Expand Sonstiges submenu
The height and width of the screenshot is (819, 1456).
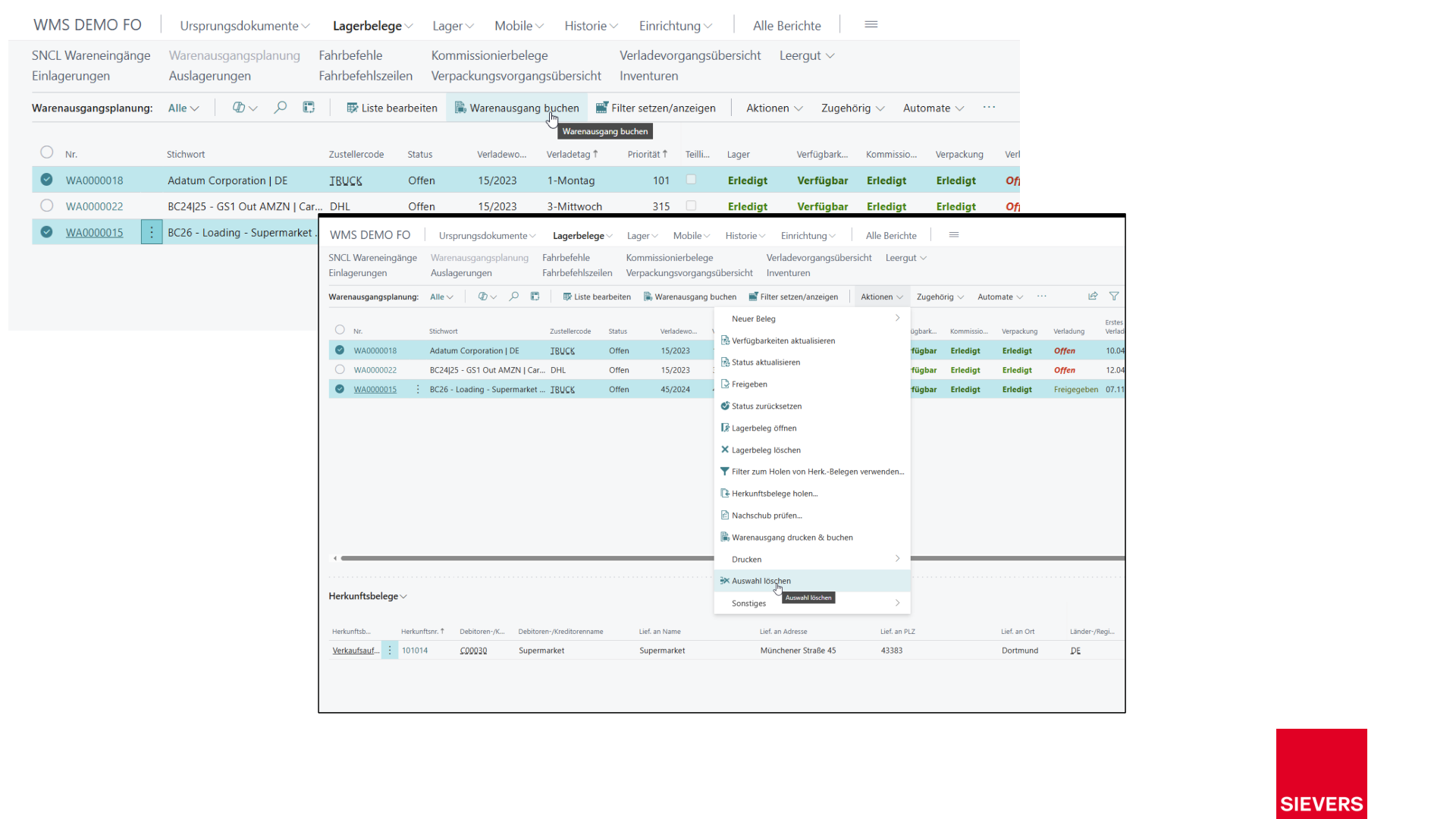pos(812,603)
